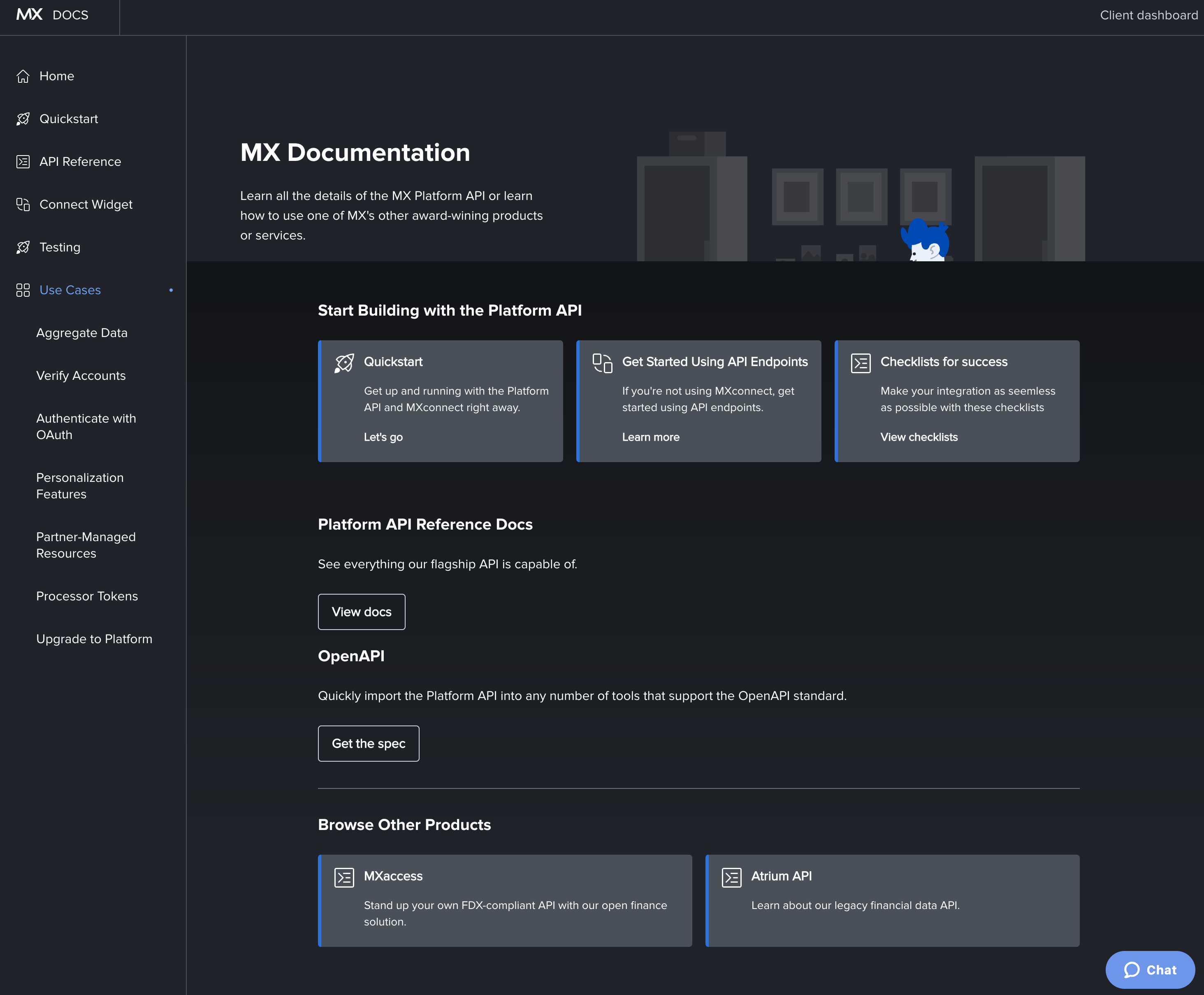Viewport: 1204px width, 995px height.
Task: Open API Reference in the sidebar
Action: (x=80, y=162)
